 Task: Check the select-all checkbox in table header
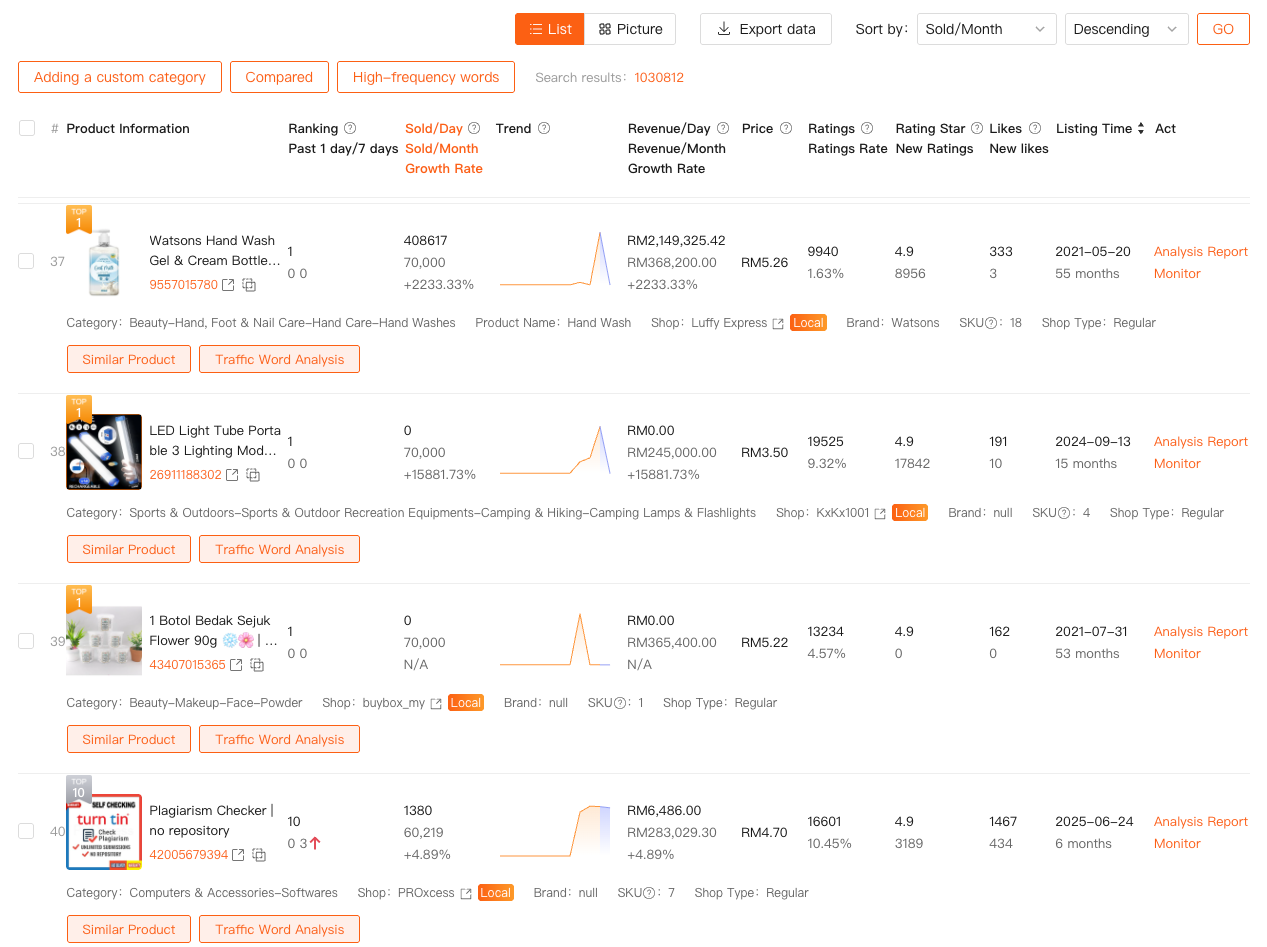click(27, 128)
